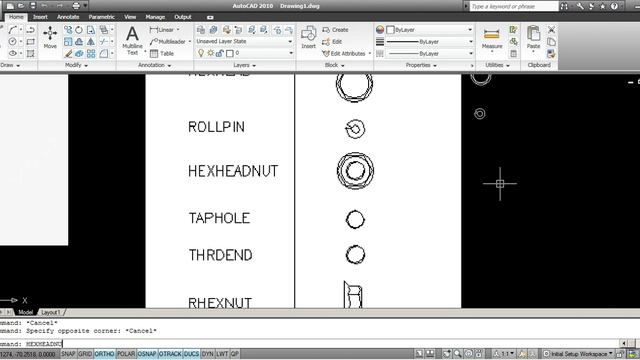Click the Quick Access Plot printer icon
This screenshot has height=360, width=640.
click(76, 6)
